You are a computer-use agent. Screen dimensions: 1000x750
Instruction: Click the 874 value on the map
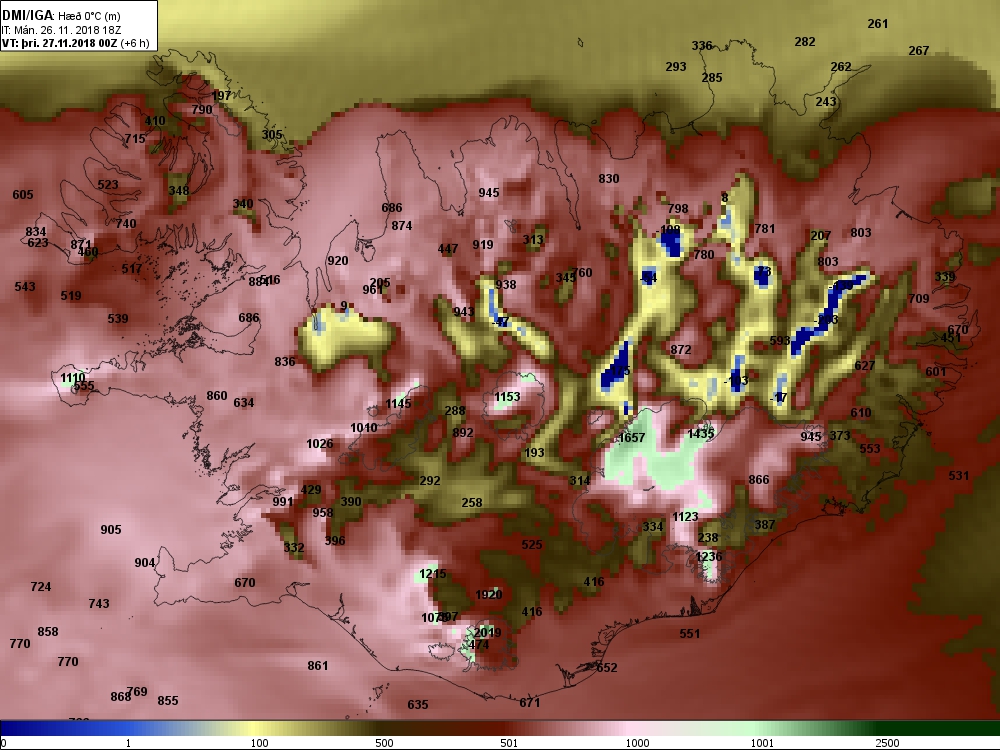coord(401,226)
